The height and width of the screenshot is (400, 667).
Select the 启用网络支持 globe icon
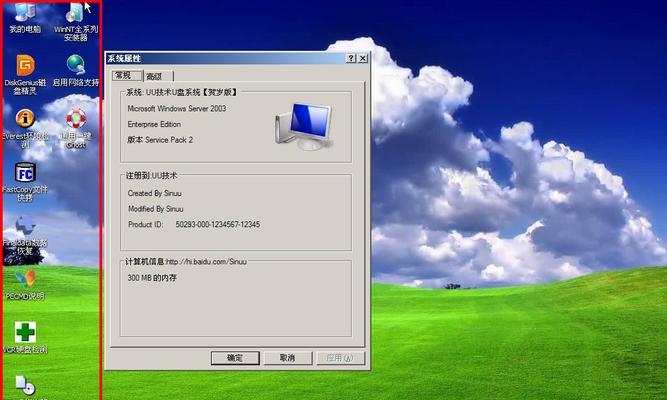[76, 70]
